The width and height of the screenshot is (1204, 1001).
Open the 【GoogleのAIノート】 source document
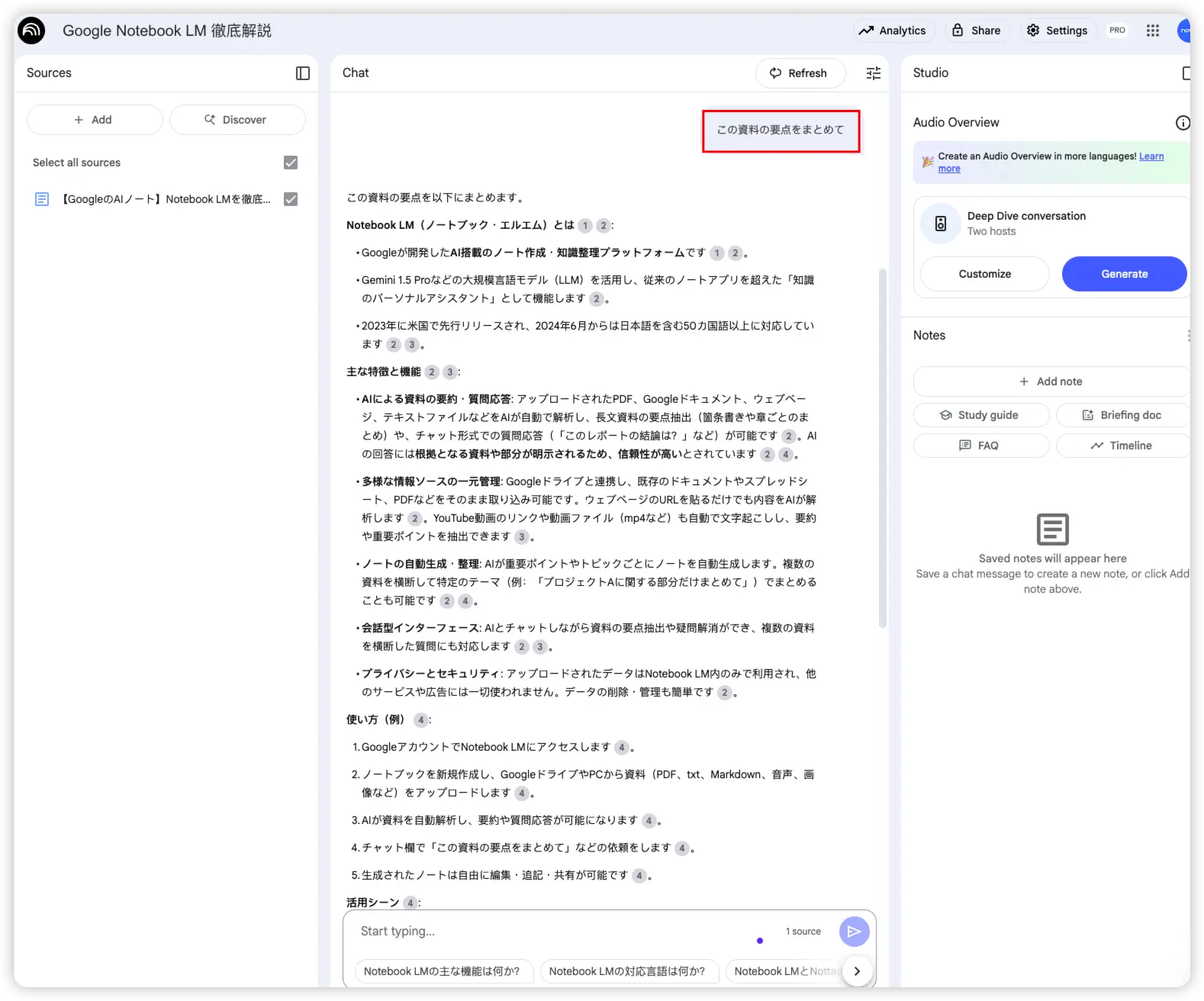click(166, 199)
